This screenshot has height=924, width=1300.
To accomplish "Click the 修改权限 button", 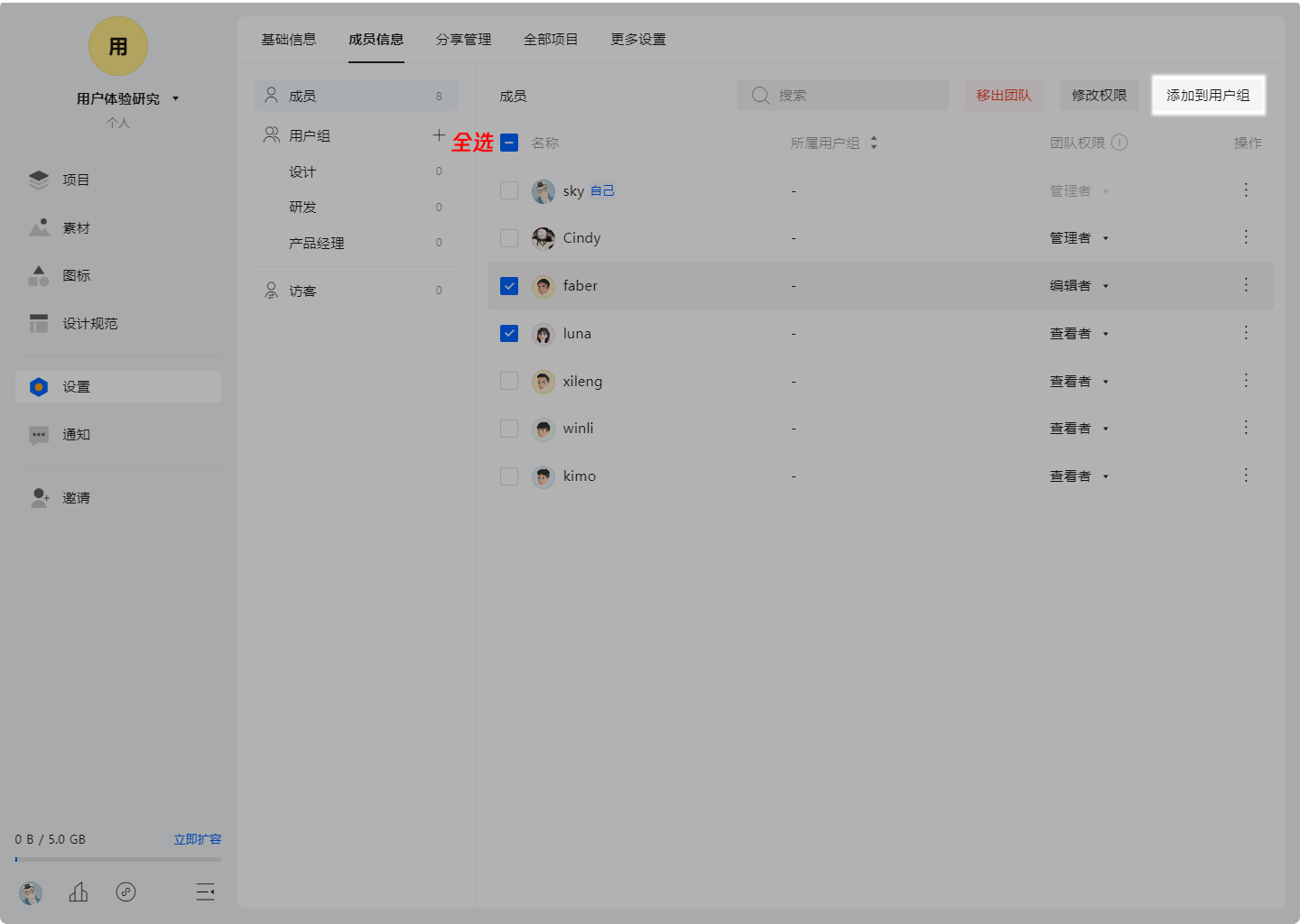I will click(1100, 95).
